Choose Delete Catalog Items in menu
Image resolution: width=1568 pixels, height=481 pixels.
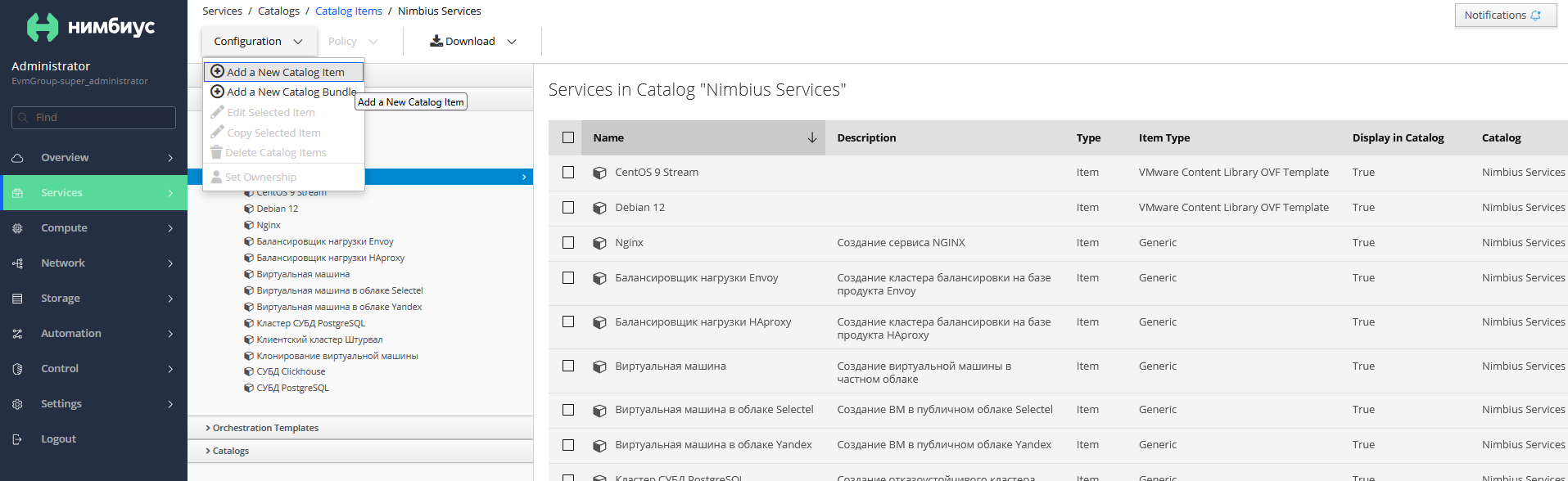[x=283, y=152]
